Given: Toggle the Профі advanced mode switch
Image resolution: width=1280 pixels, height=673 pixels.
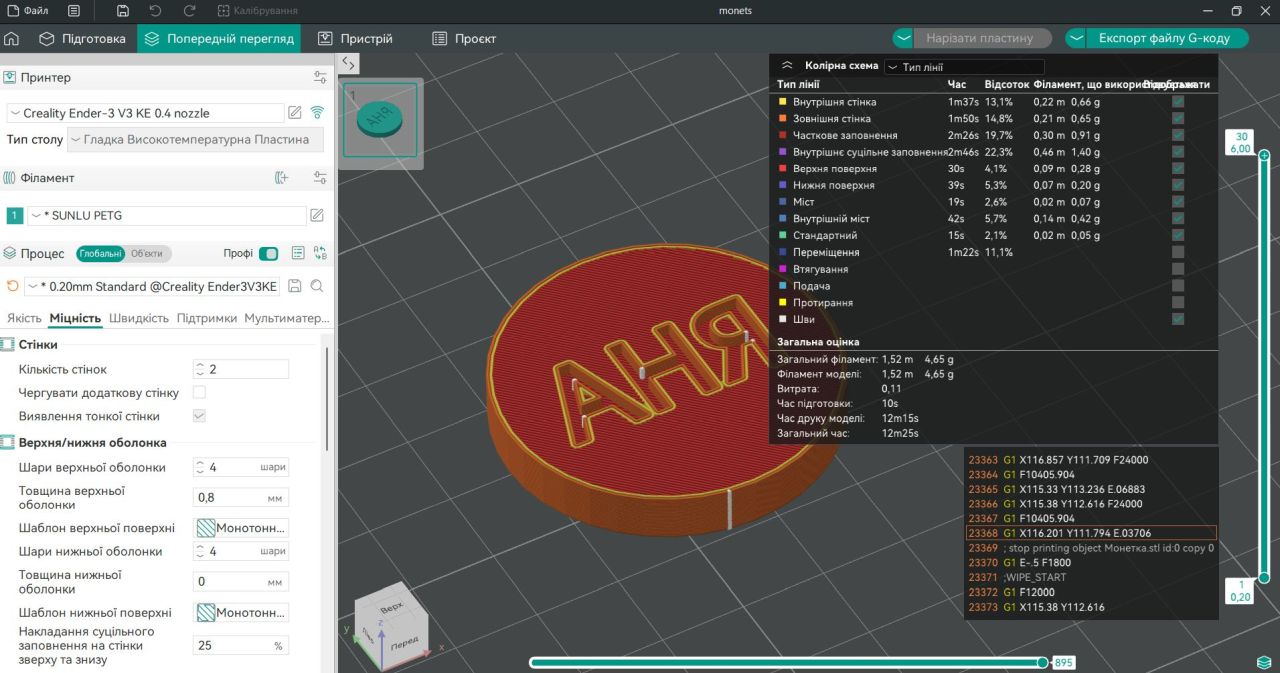Looking at the screenshot, I should pyautogui.click(x=268, y=254).
